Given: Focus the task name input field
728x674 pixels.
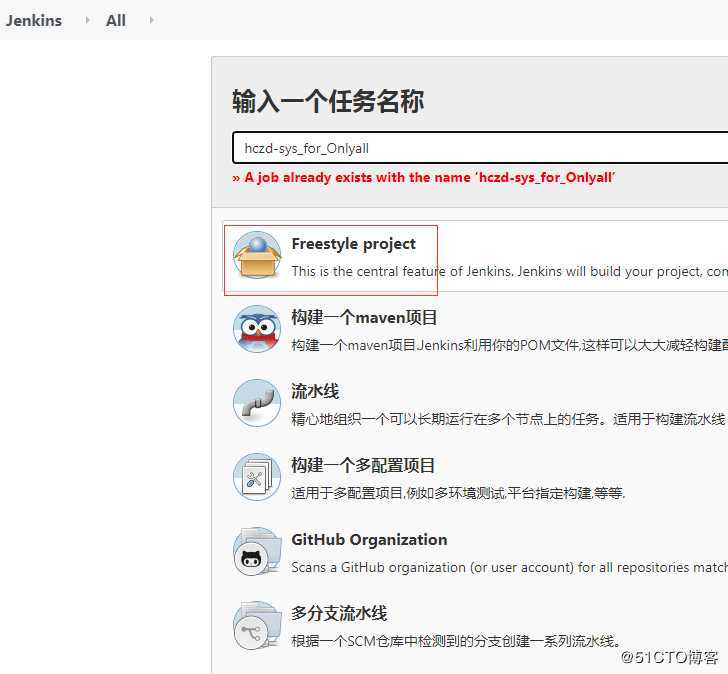Looking at the screenshot, I should coord(480,148).
